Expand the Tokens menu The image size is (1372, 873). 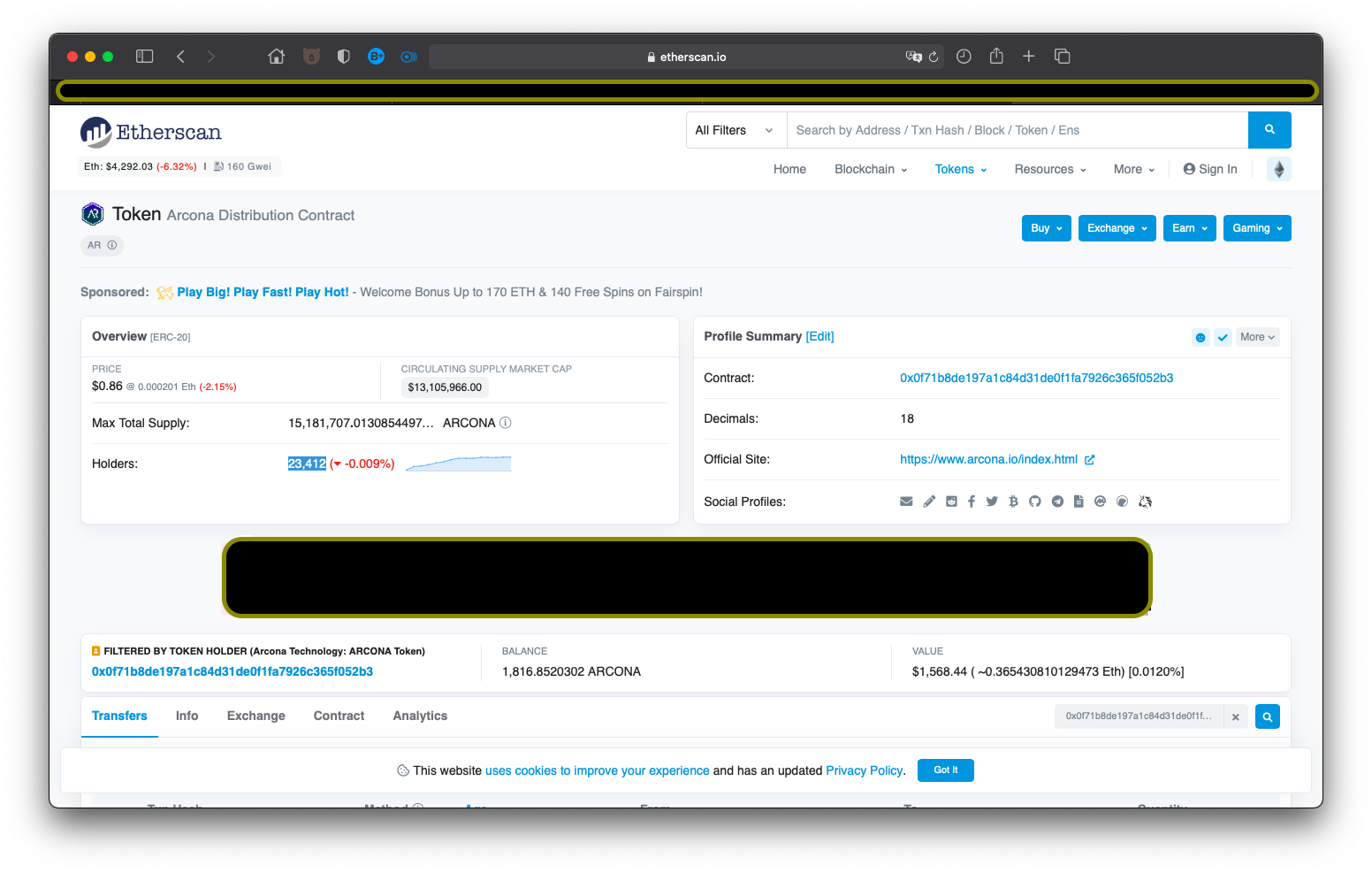[x=961, y=169]
